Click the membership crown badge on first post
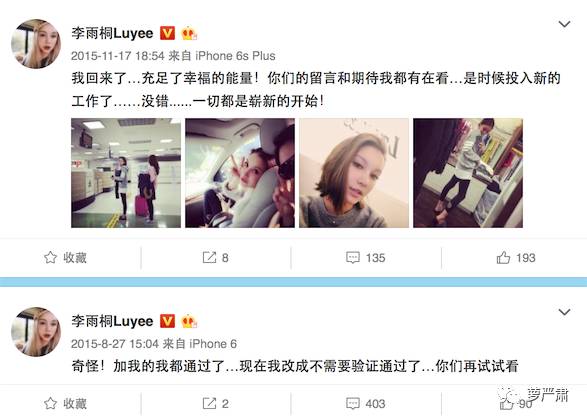The image size is (587, 420). pyautogui.click(x=189, y=33)
